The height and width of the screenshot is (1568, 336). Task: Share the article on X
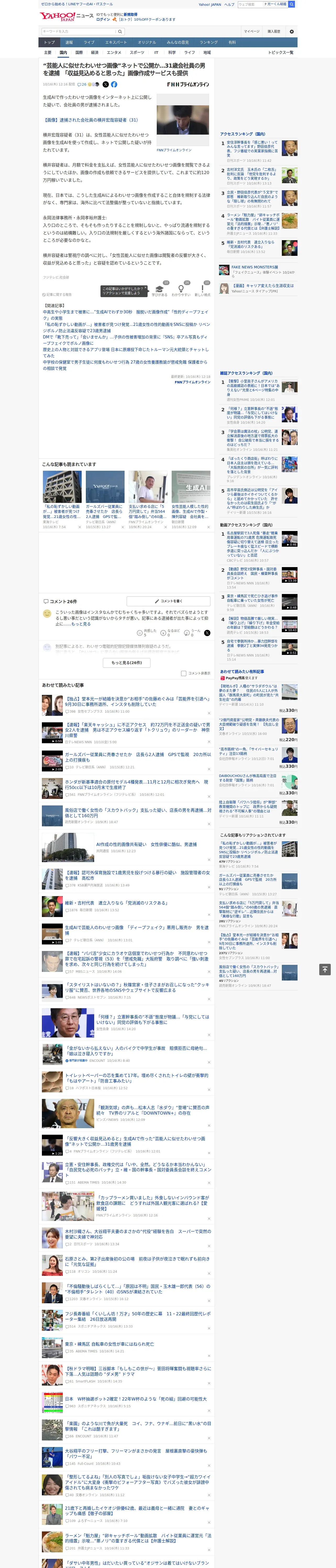105,85
